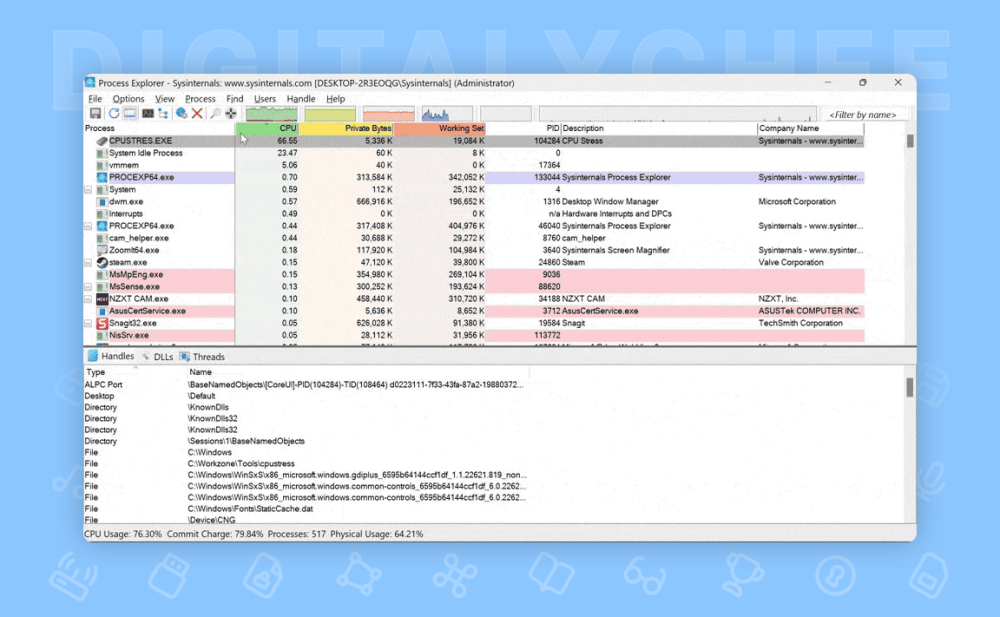
Task: Switch to the Handles tab
Action: click(x=111, y=356)
